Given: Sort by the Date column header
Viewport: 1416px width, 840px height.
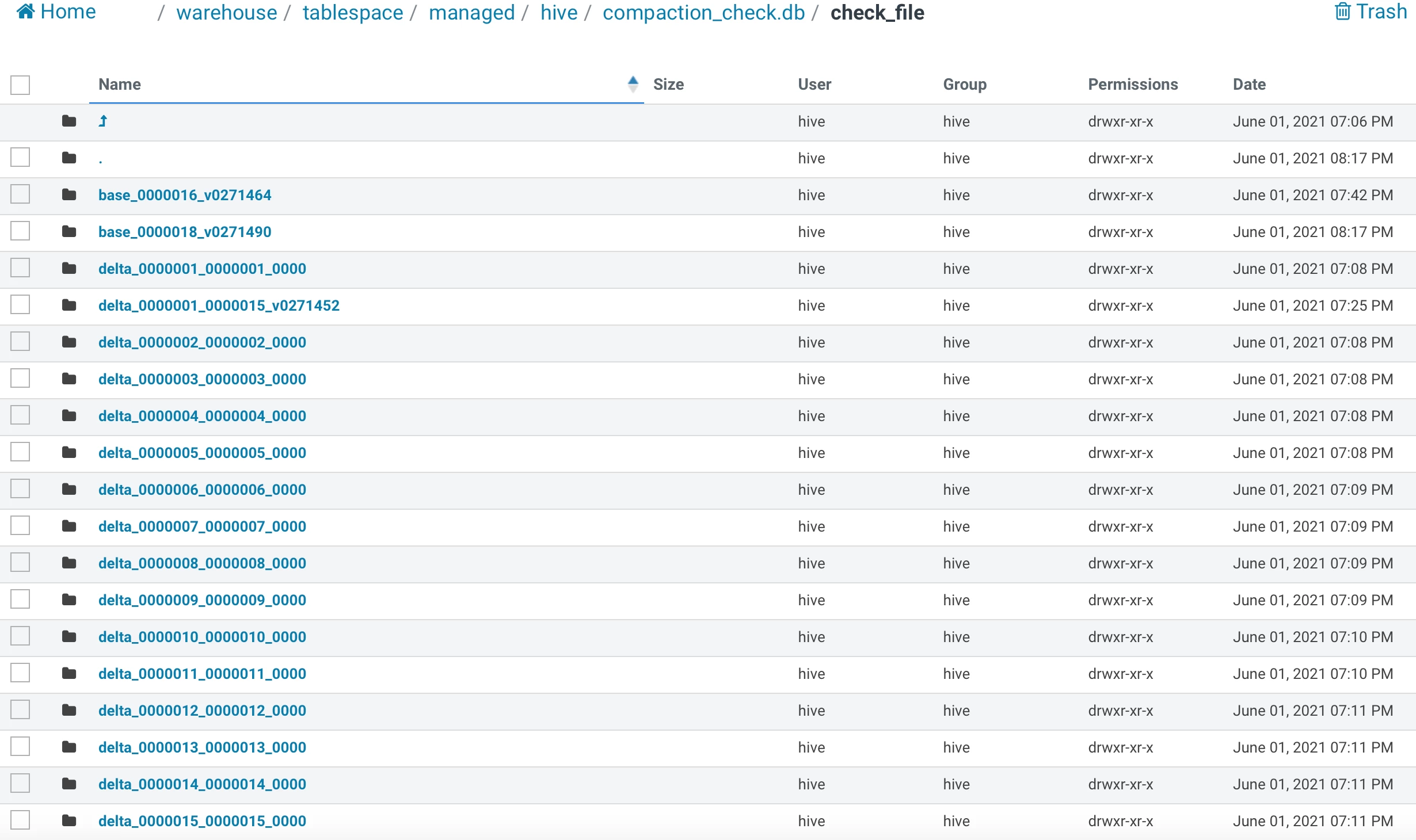Looking at the screenshot, I should pyautogui.click(x=1249, y=84).
